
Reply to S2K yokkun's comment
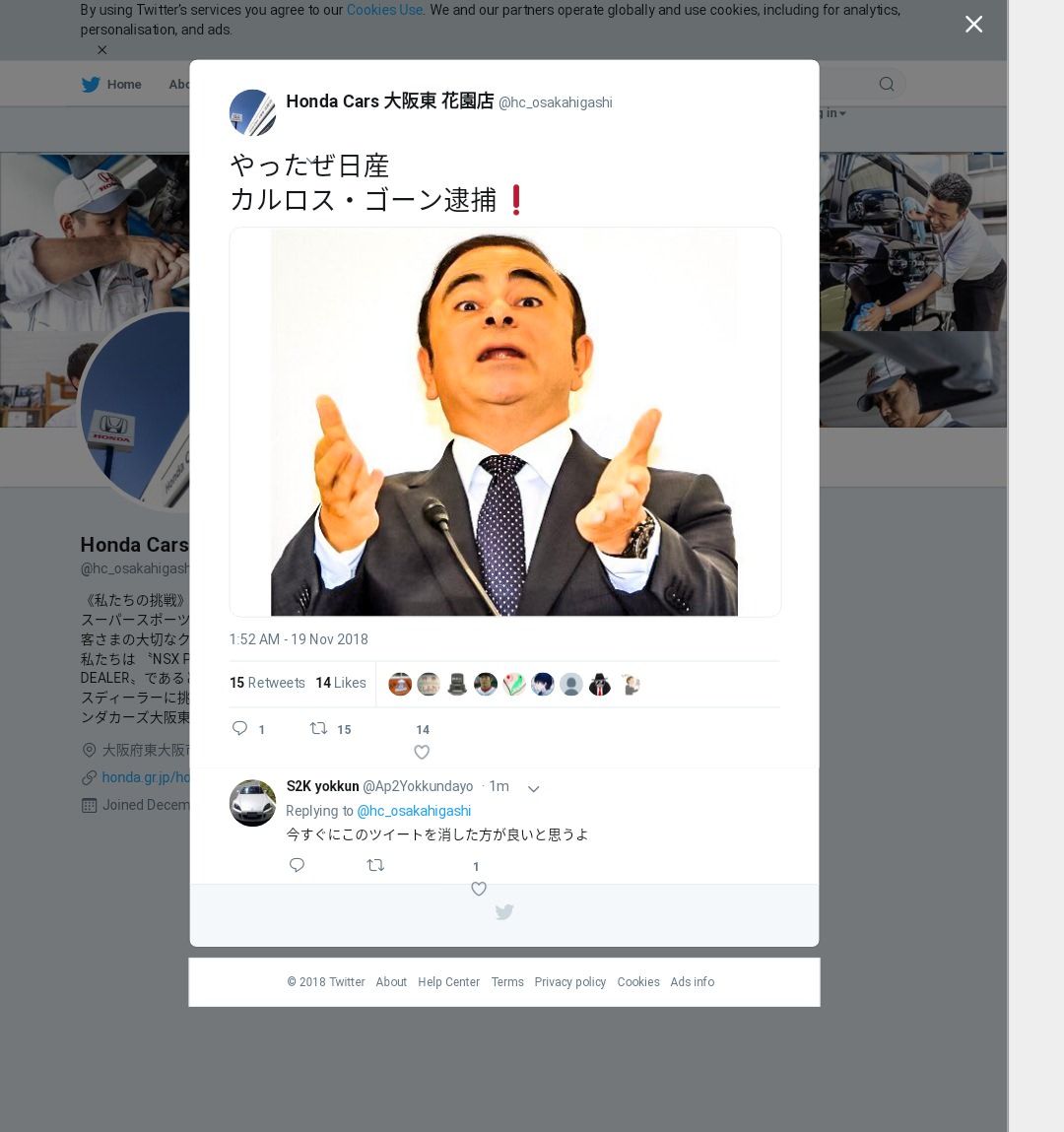click(297, 865)
